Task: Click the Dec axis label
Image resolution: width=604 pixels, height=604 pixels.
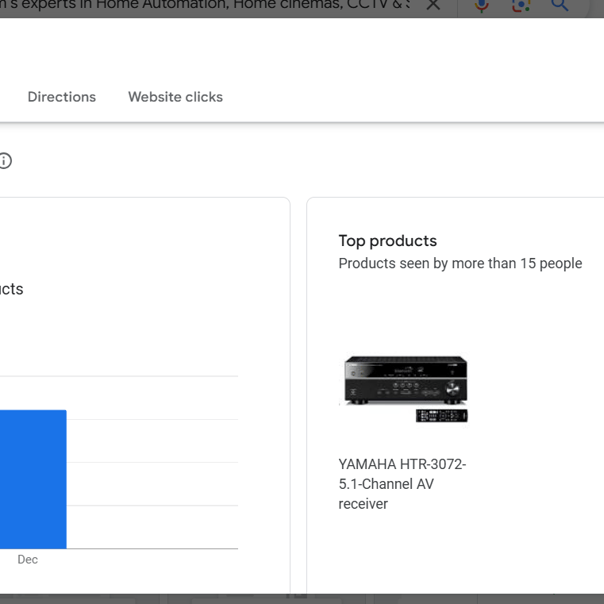Action: (x=28, y=559)
